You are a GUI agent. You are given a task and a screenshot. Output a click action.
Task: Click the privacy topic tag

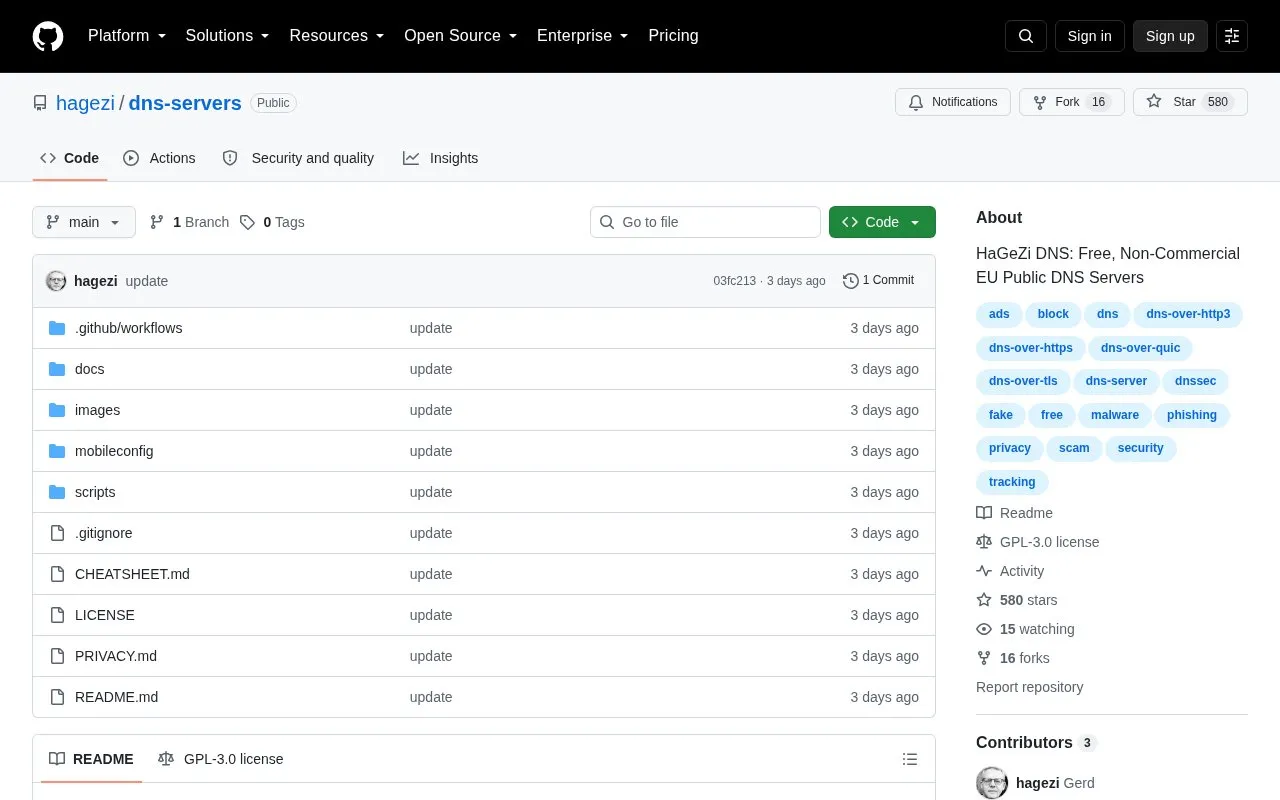(1010, 448)
